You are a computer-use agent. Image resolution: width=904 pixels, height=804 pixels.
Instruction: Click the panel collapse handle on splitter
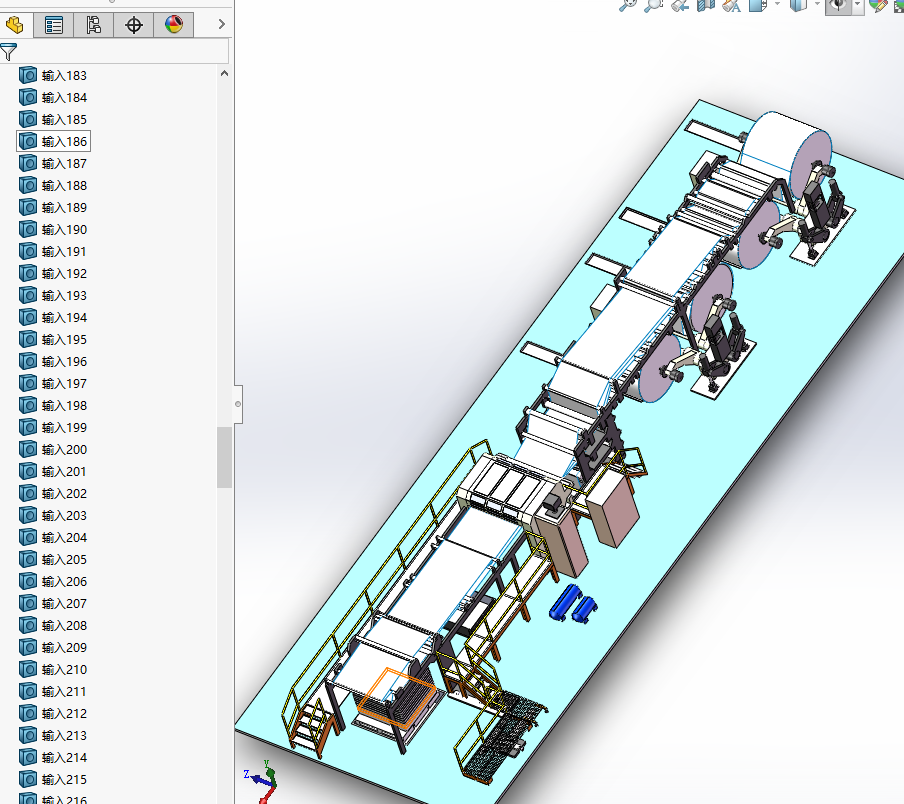pos(238,404)
